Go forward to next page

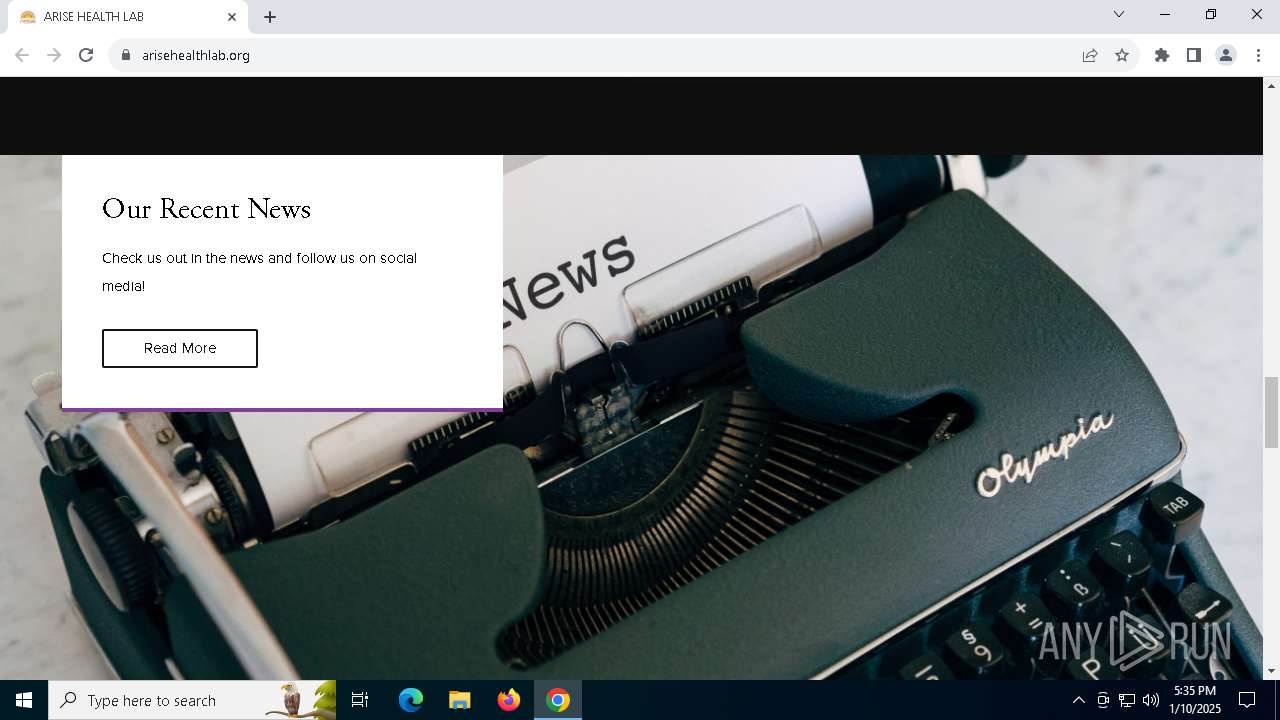54,55
